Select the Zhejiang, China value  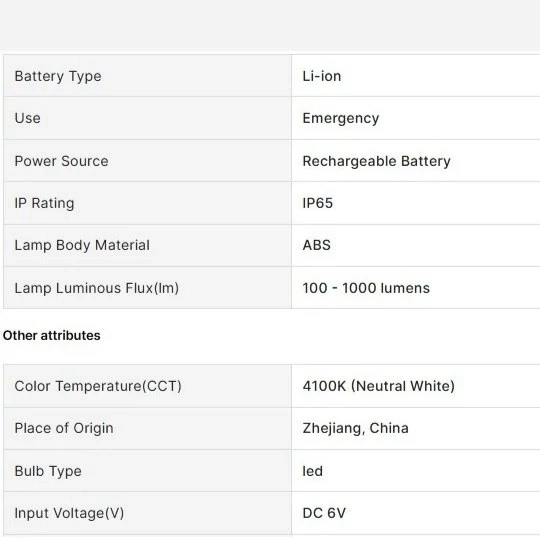355,428
